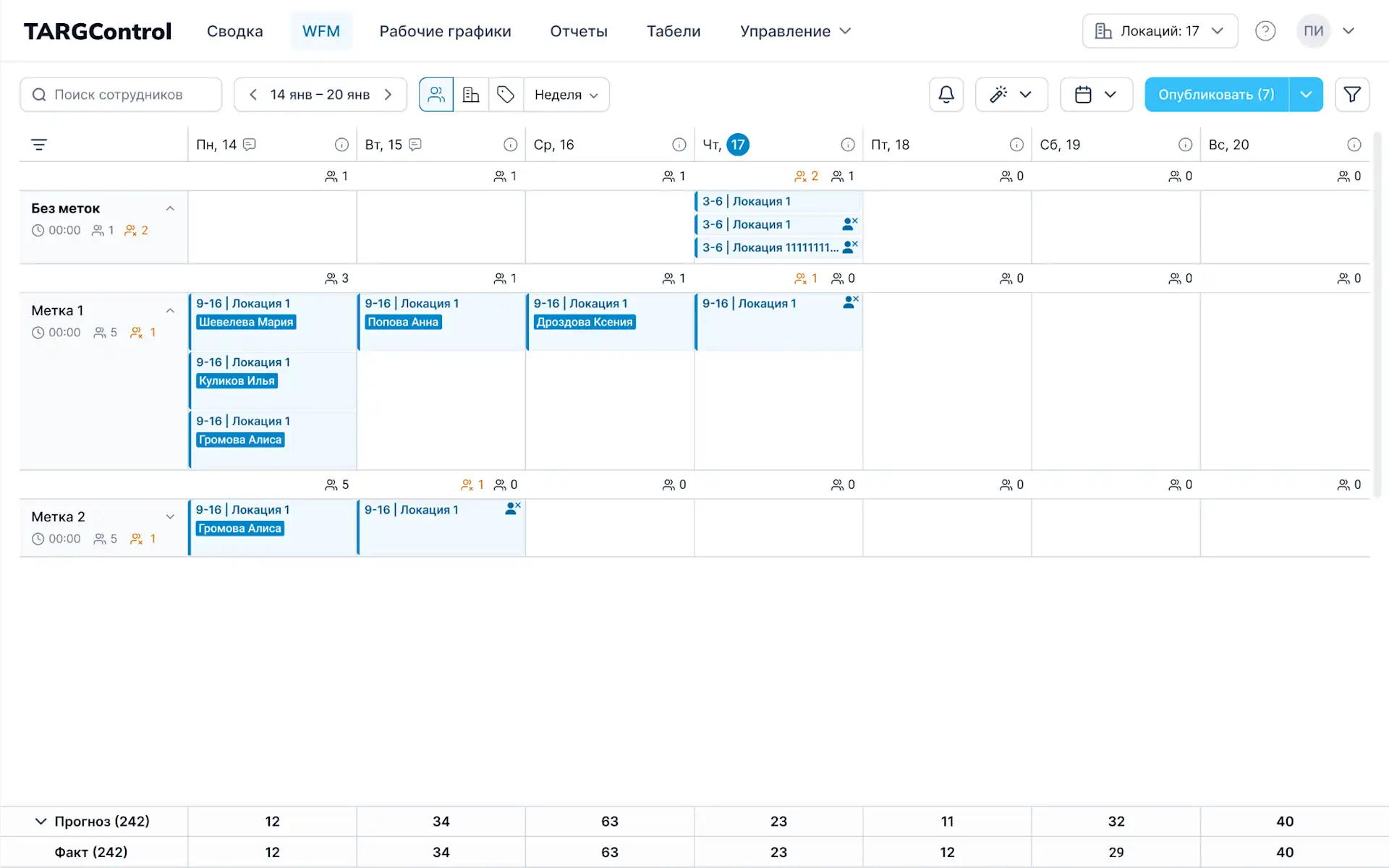Open the Неделя period dropdown
This screenshot has width=1389, height=868.
566,95
